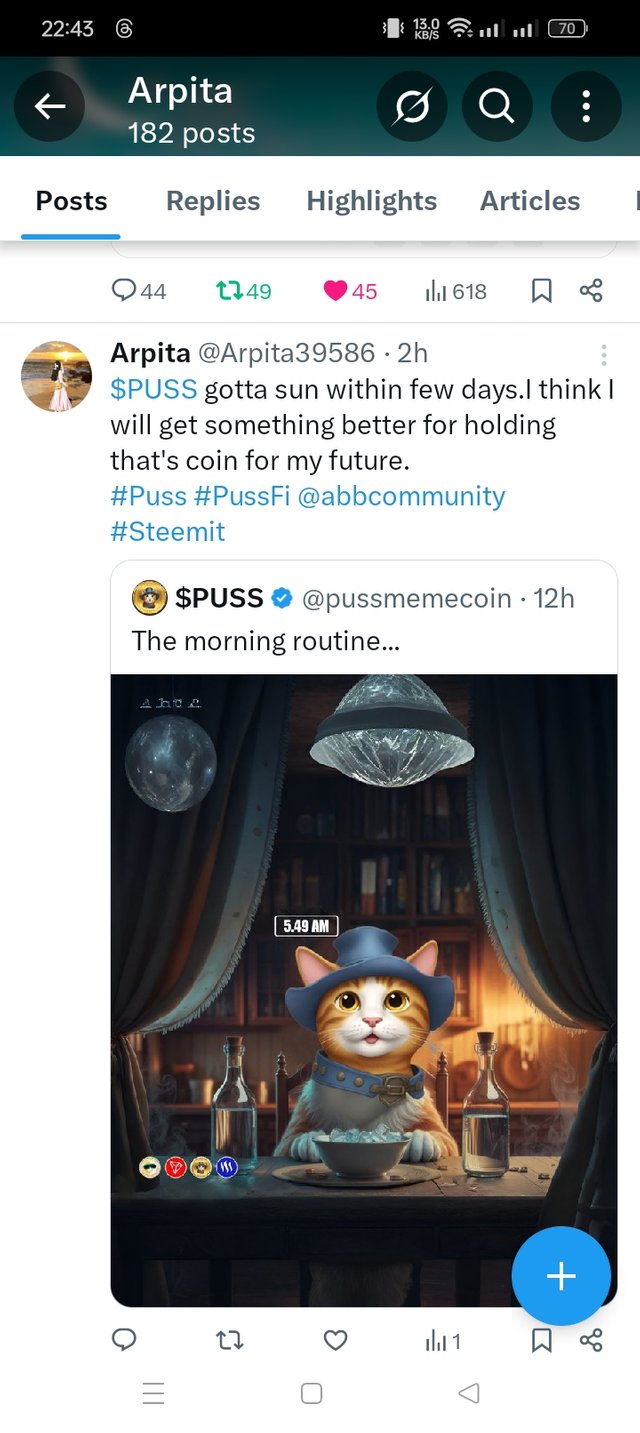Tap the search magnifier icon
The width and height of the screenshot is (640, 1433).
[x=497, y=106]
